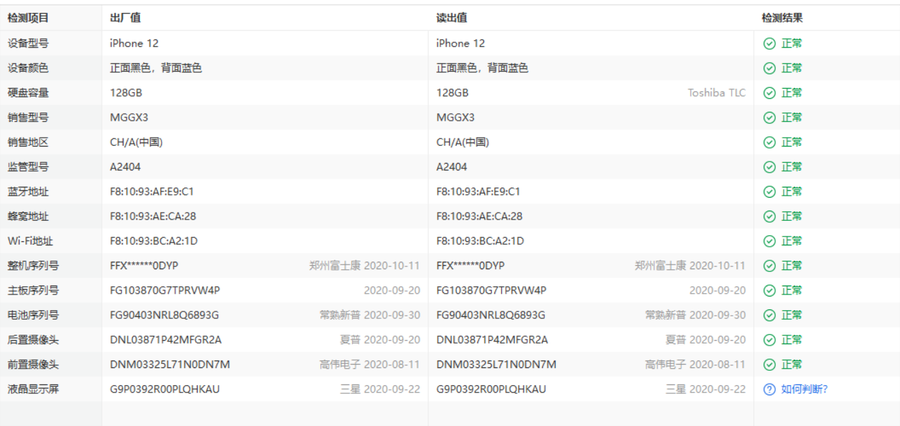Viewport: 900px width, 426px height.
Task: Click 出厂值 Bluetooth address F8:10:93:AF:E9:C1
Action: (152, 191)
